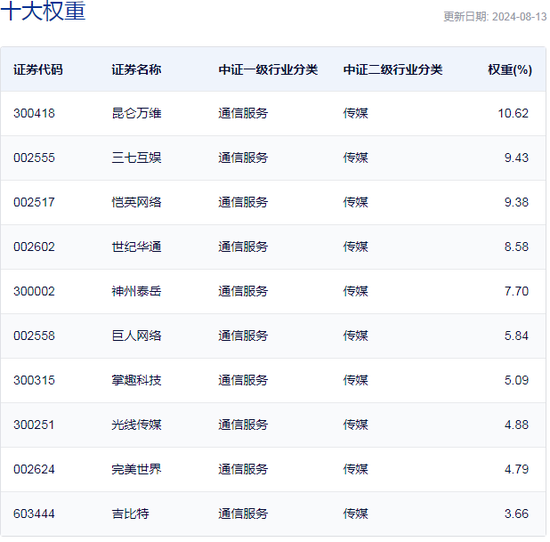This screenshot has width=550, height=542.
Task: Click 通信服务 in the 光线传媒 row
Action: point(243,425)
